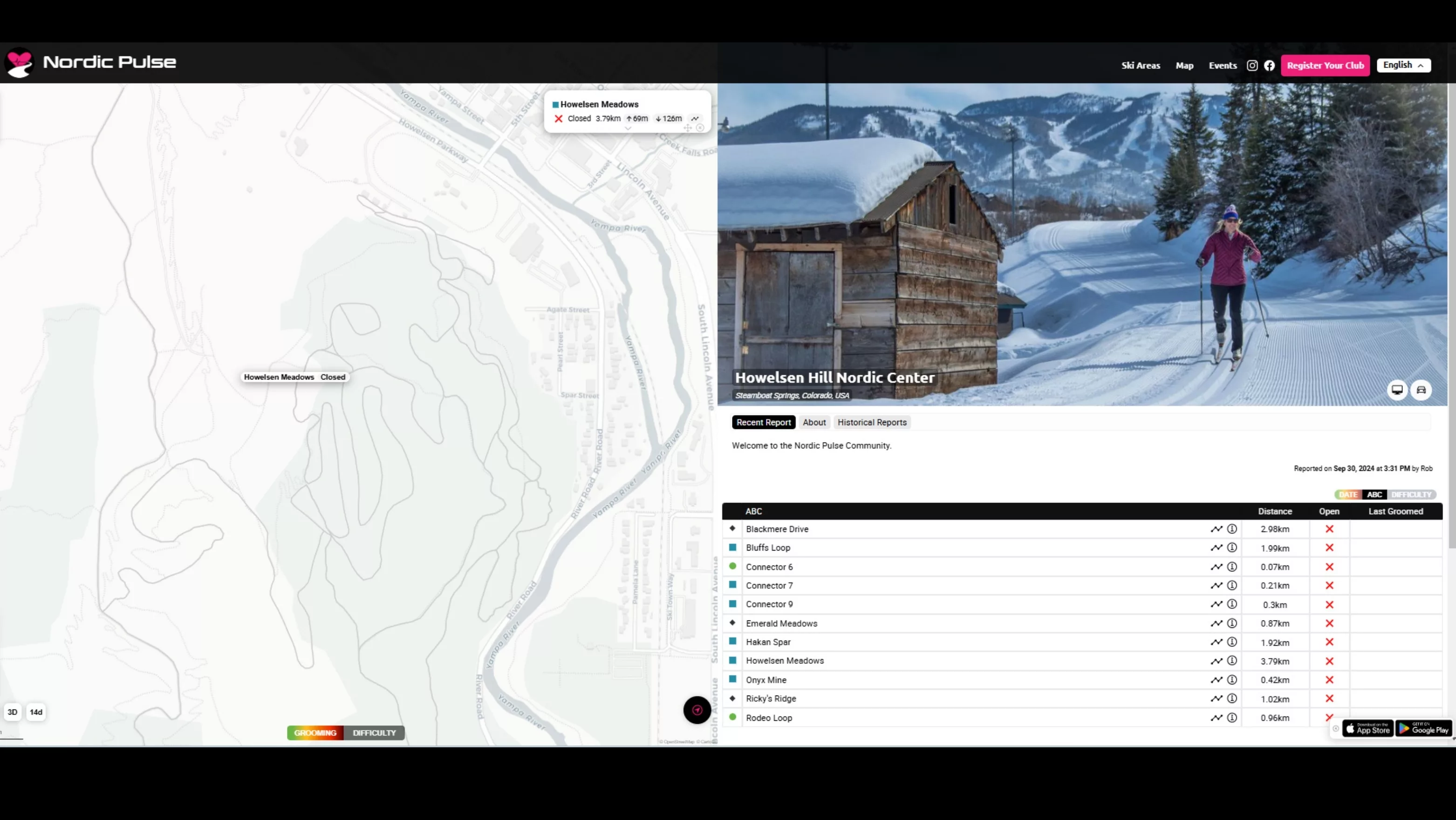Screen dimensions: 1456x820
Task: Open the Facebook icon in header
Action: (1270, 66)
